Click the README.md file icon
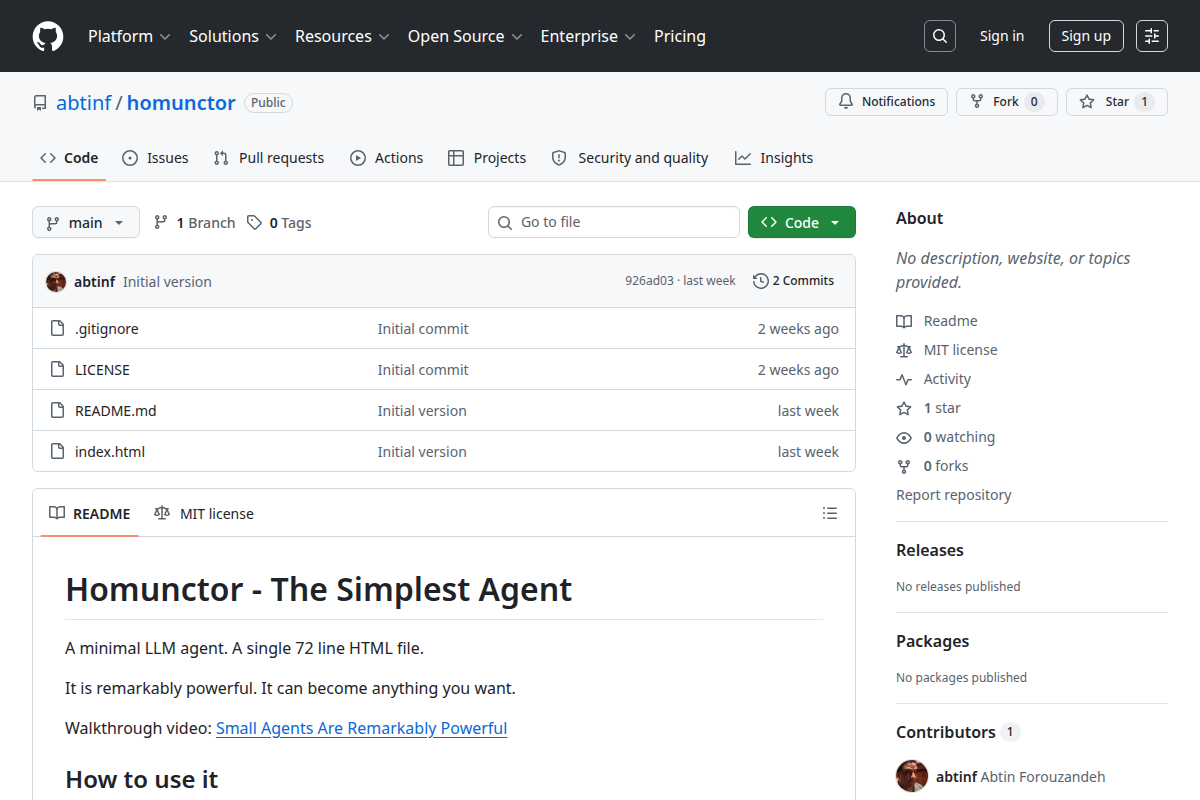Image resolution: width=1200 pixels, height=800 pixels. click(57, 411)
